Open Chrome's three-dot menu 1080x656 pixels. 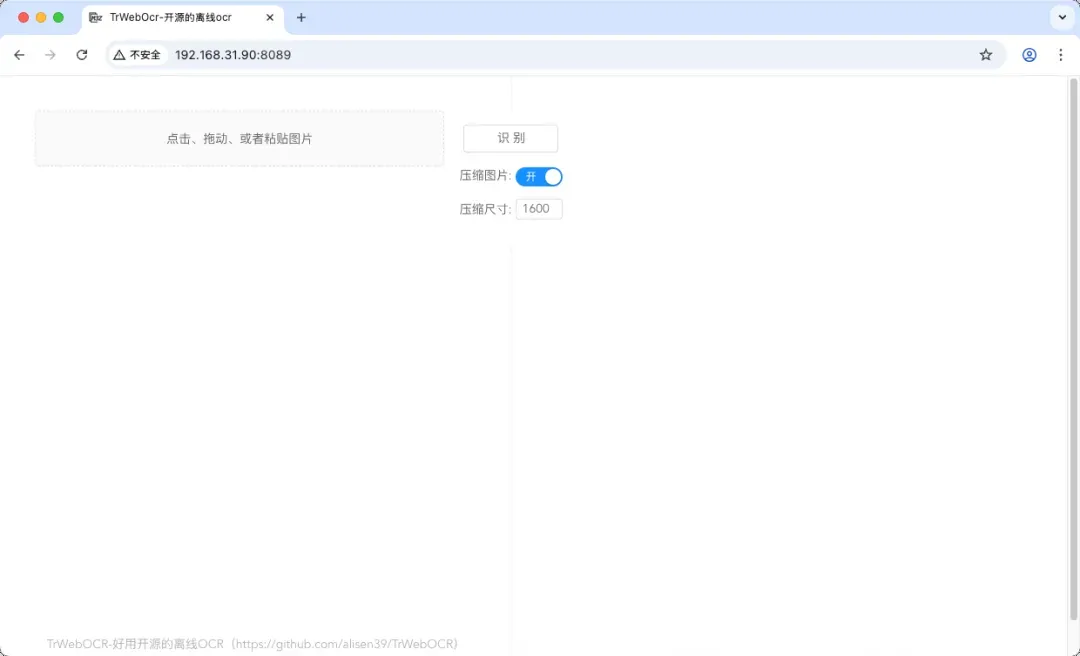tap(1061, 55)
